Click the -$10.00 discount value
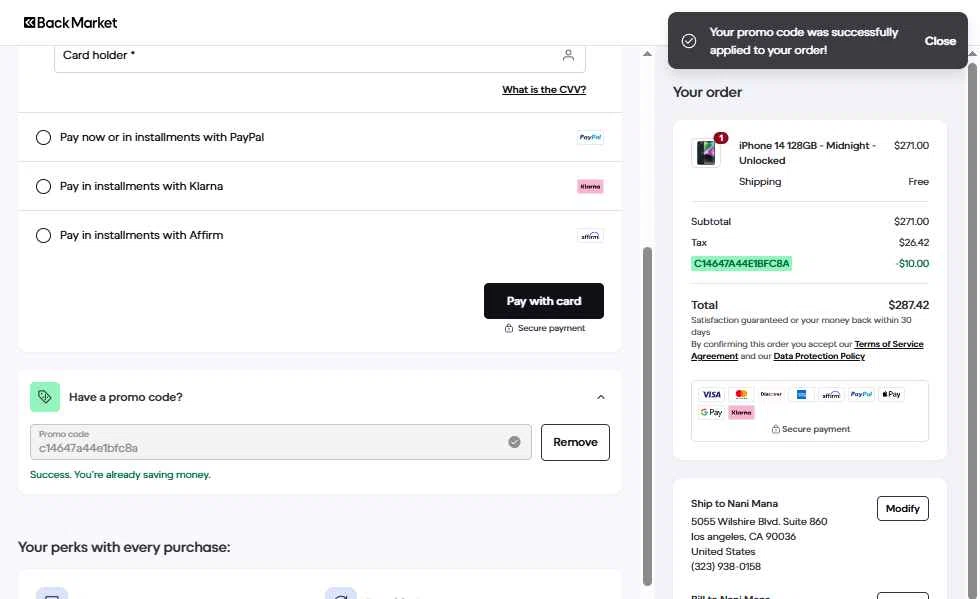Viewport: 980px width, 599px height. click(x=912, y=263)
